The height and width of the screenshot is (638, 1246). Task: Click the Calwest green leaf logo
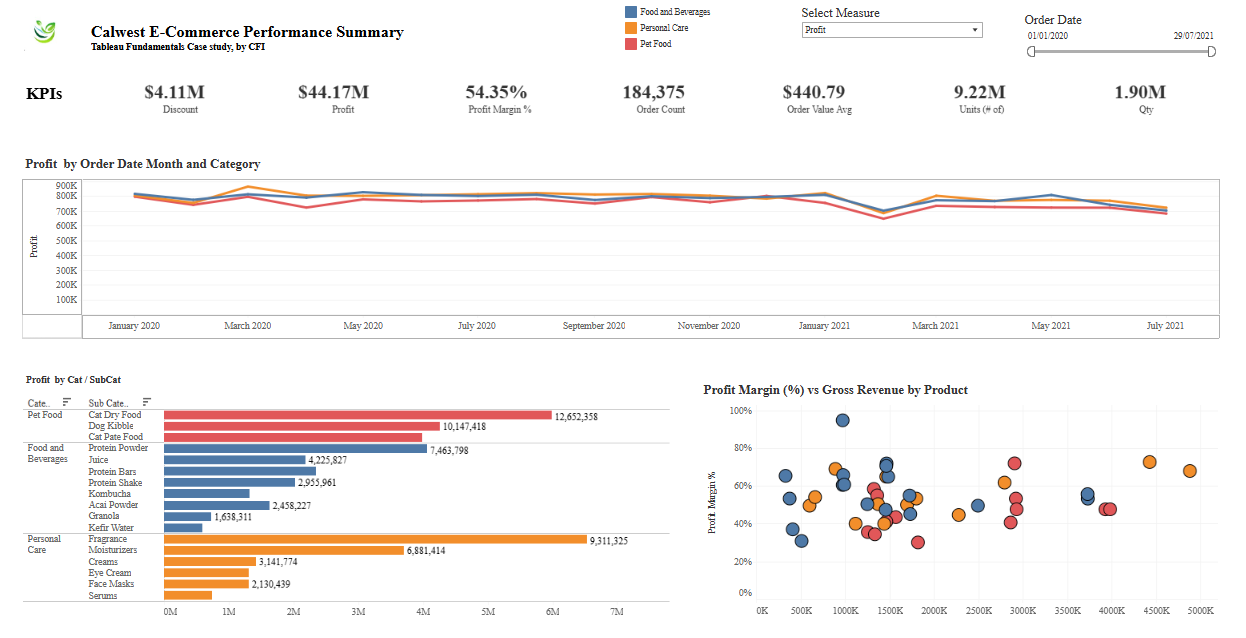click(x=45, y=32)
